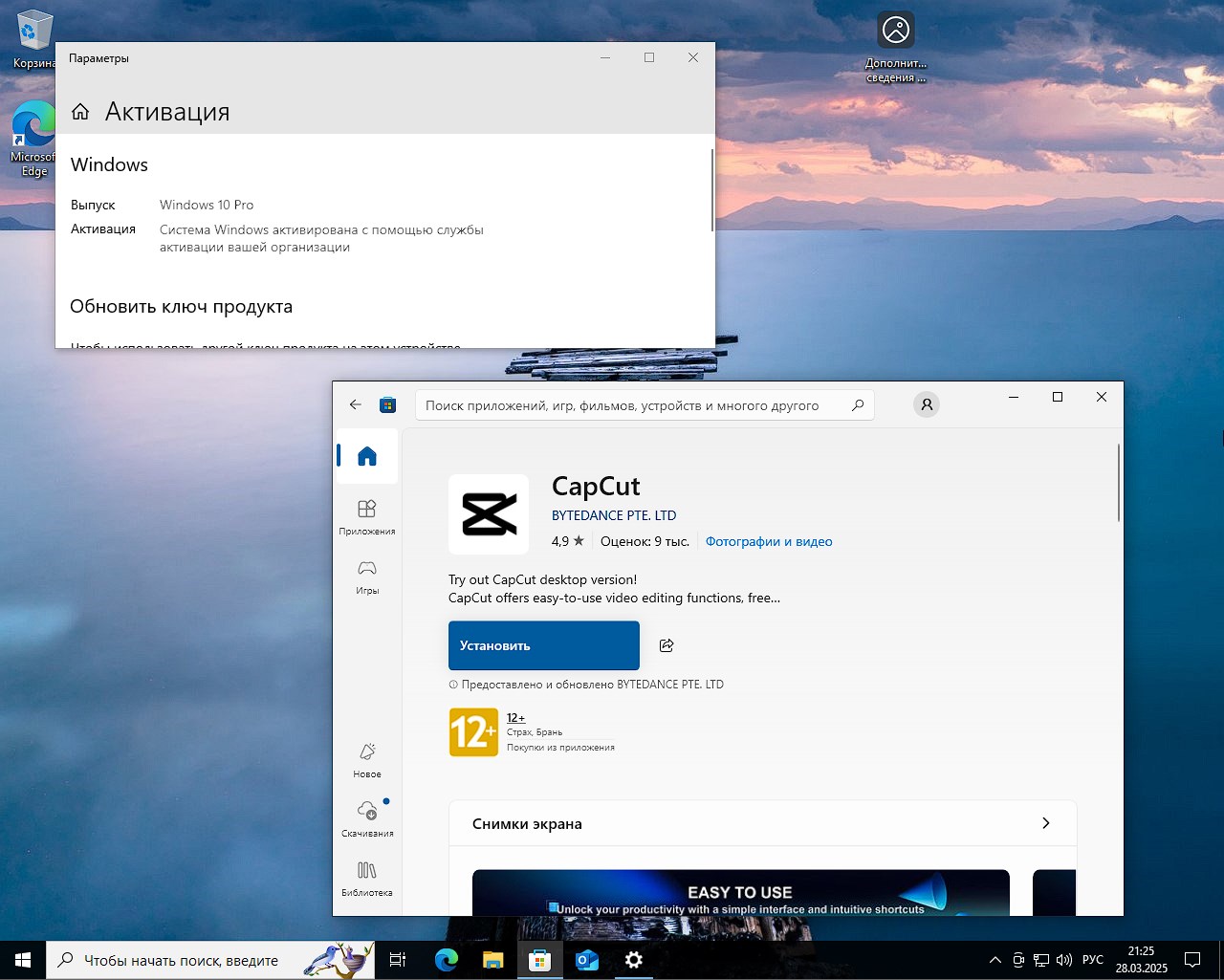The width and height of the screenshot is (1224, 980).
Task: Click the 'CapCut' app title text
Action: pyautogui.click(x=596, y=486)
